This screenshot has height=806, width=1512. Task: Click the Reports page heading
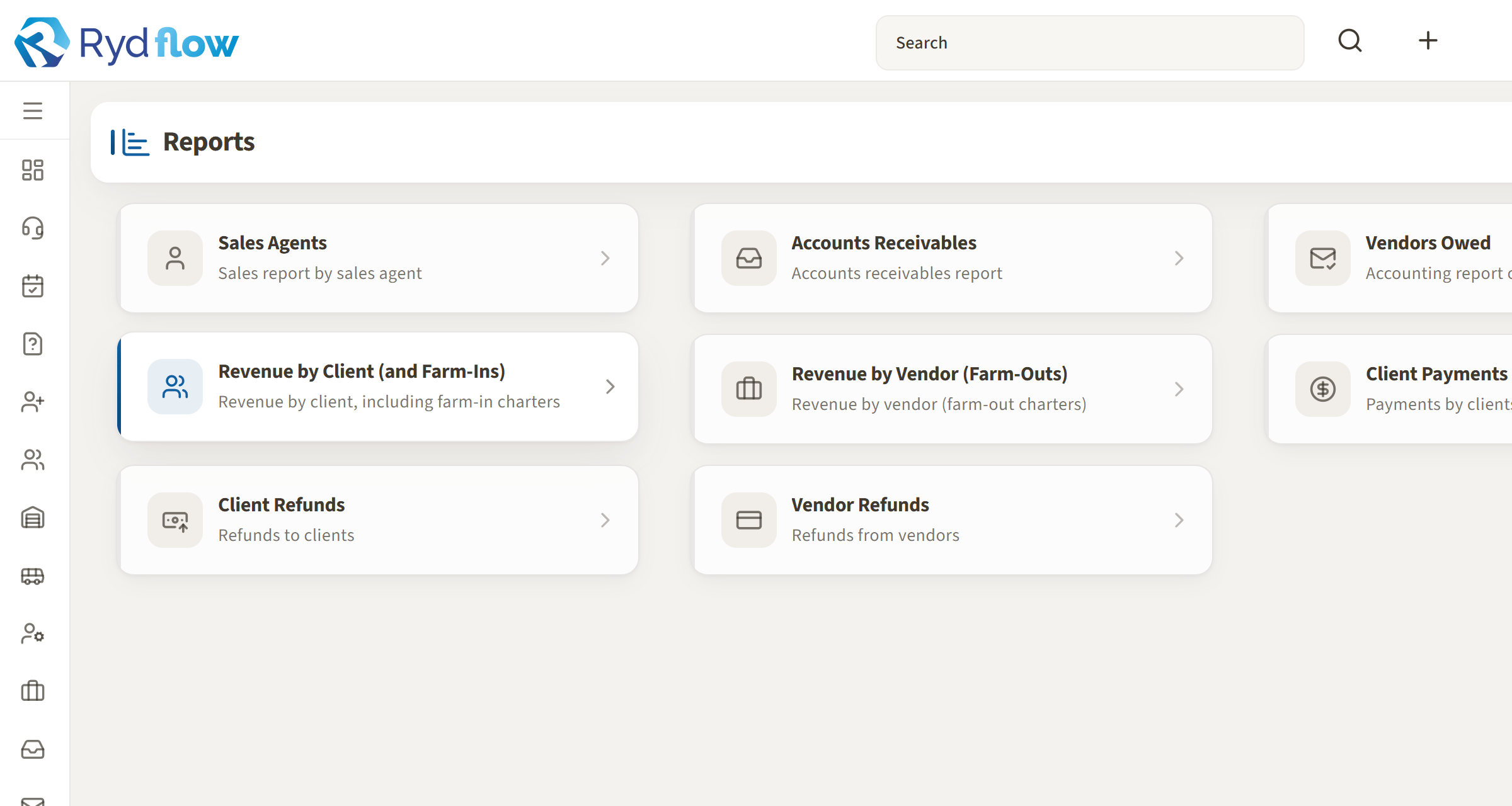209,142
